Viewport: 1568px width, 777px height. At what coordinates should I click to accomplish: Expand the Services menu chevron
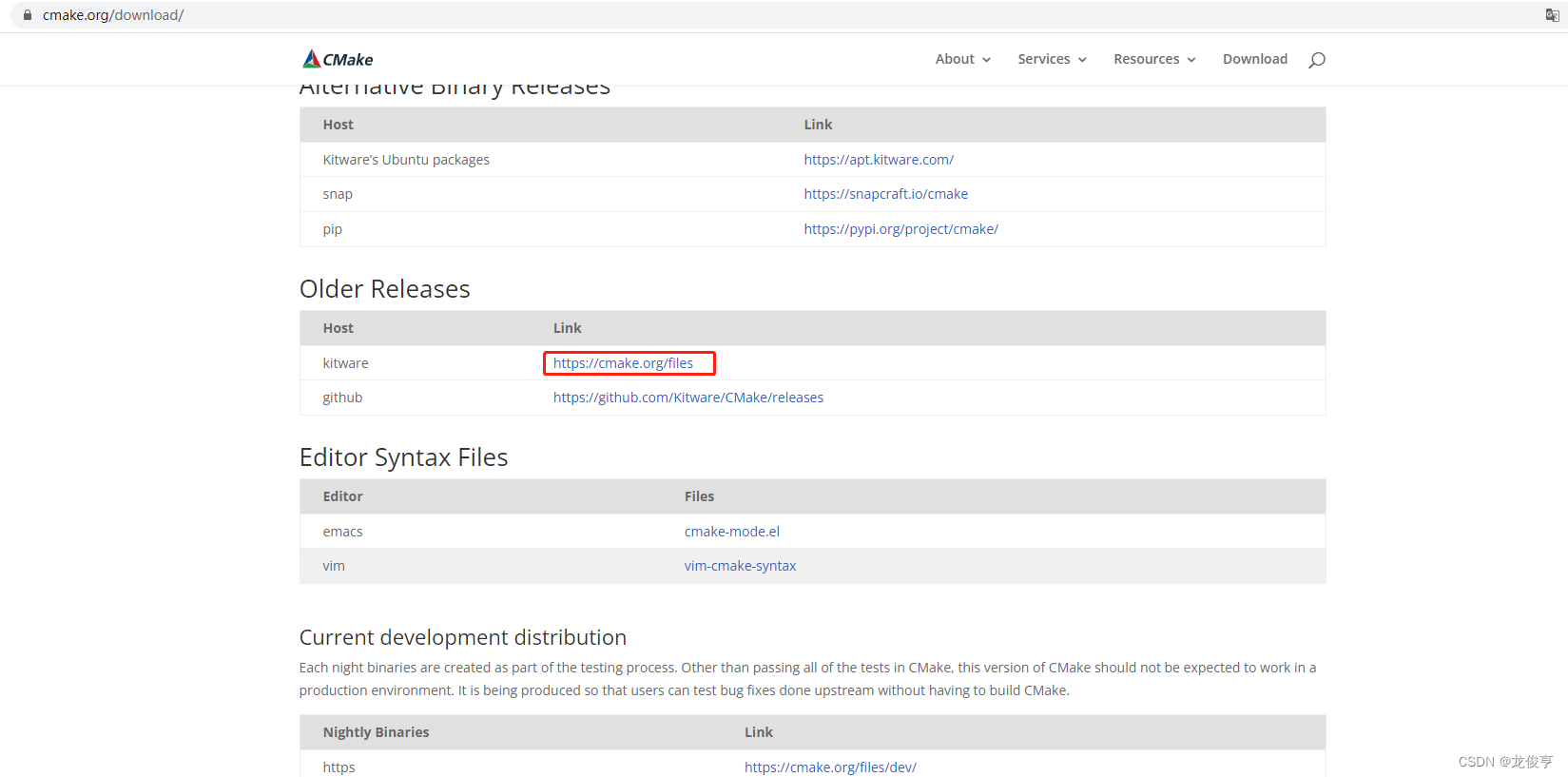click(1082, 60)
